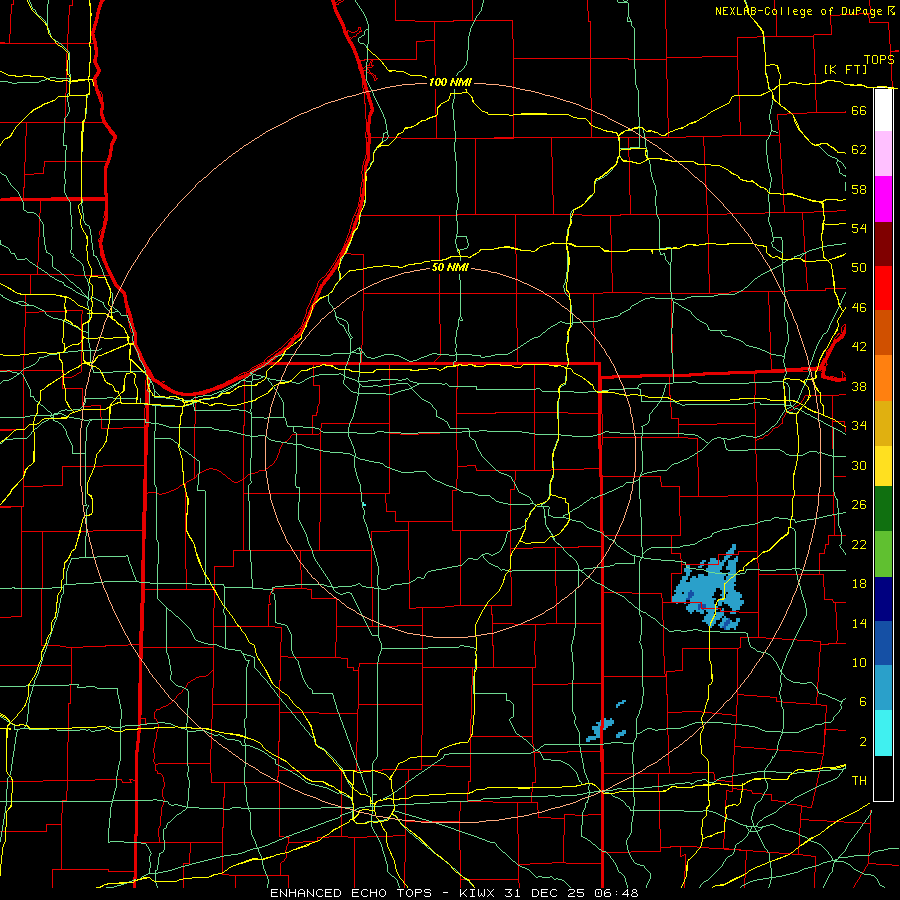Click the "100 NMI" range ring label
The image size is (900, 900).
pos(450,83)
